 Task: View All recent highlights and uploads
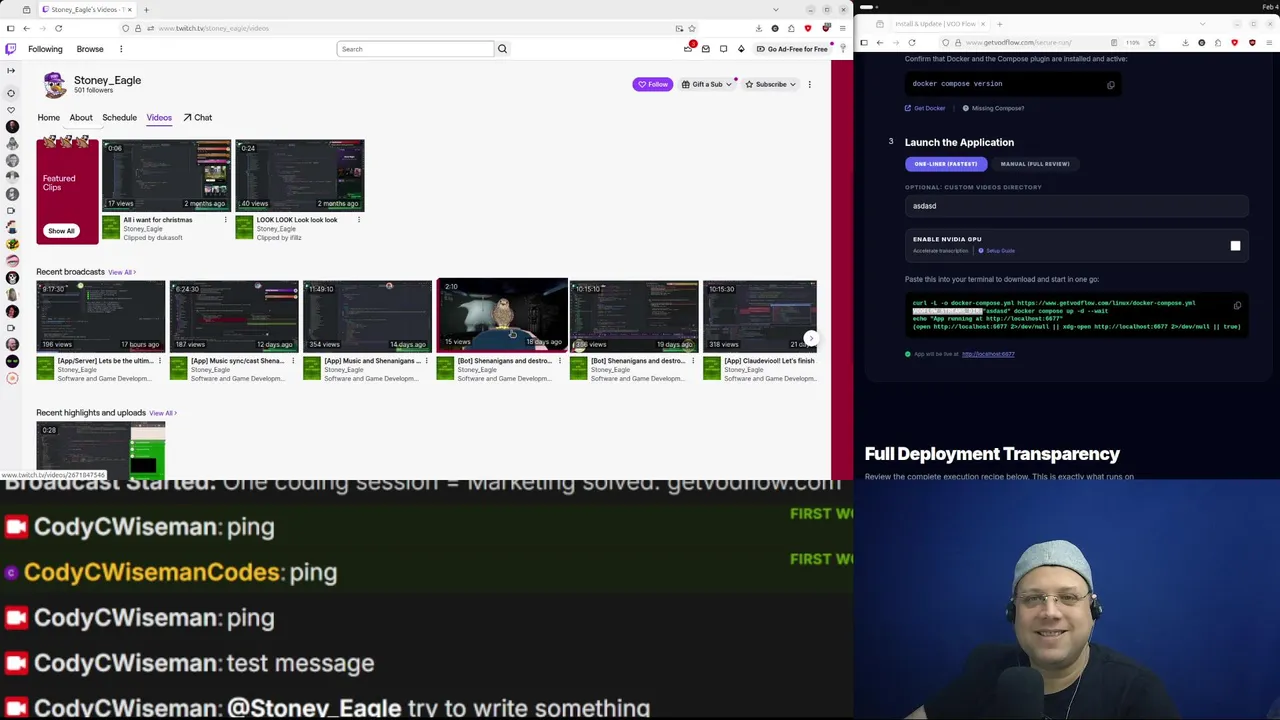162,413
